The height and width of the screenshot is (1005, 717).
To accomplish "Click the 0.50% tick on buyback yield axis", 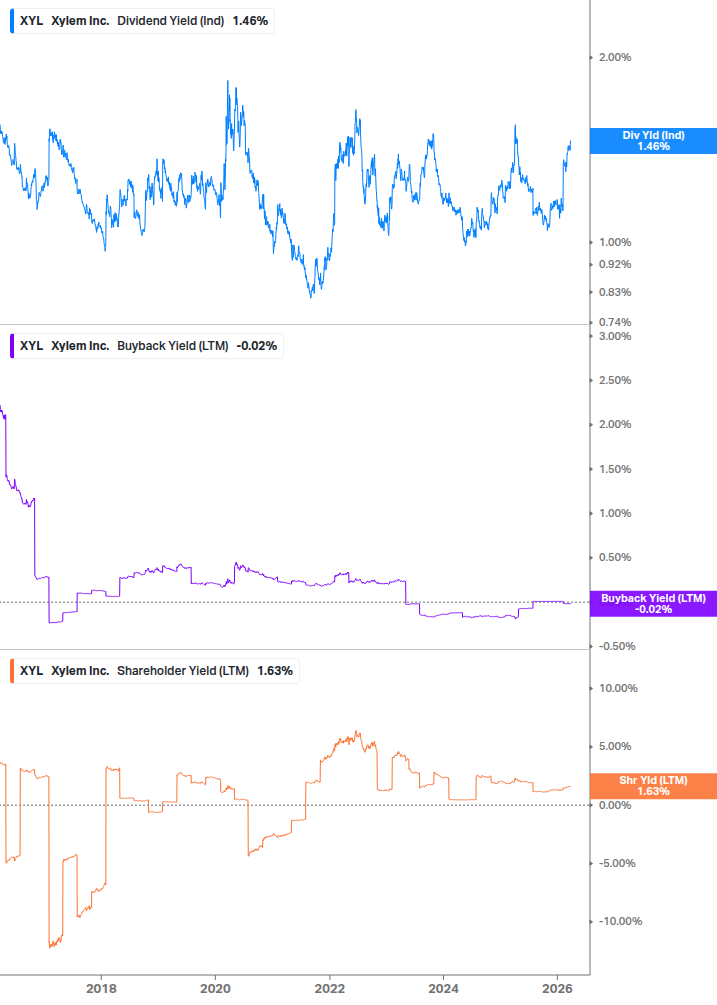I will 615,557.
